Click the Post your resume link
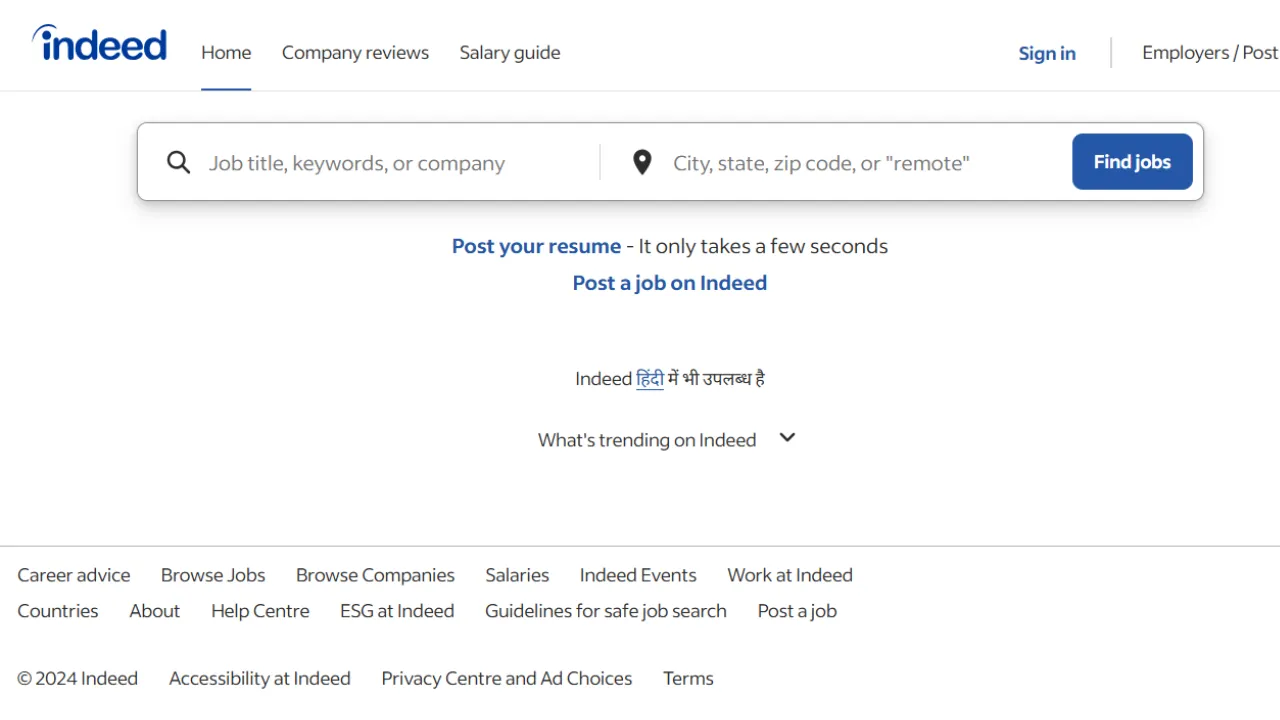 (x=536, y=246)
